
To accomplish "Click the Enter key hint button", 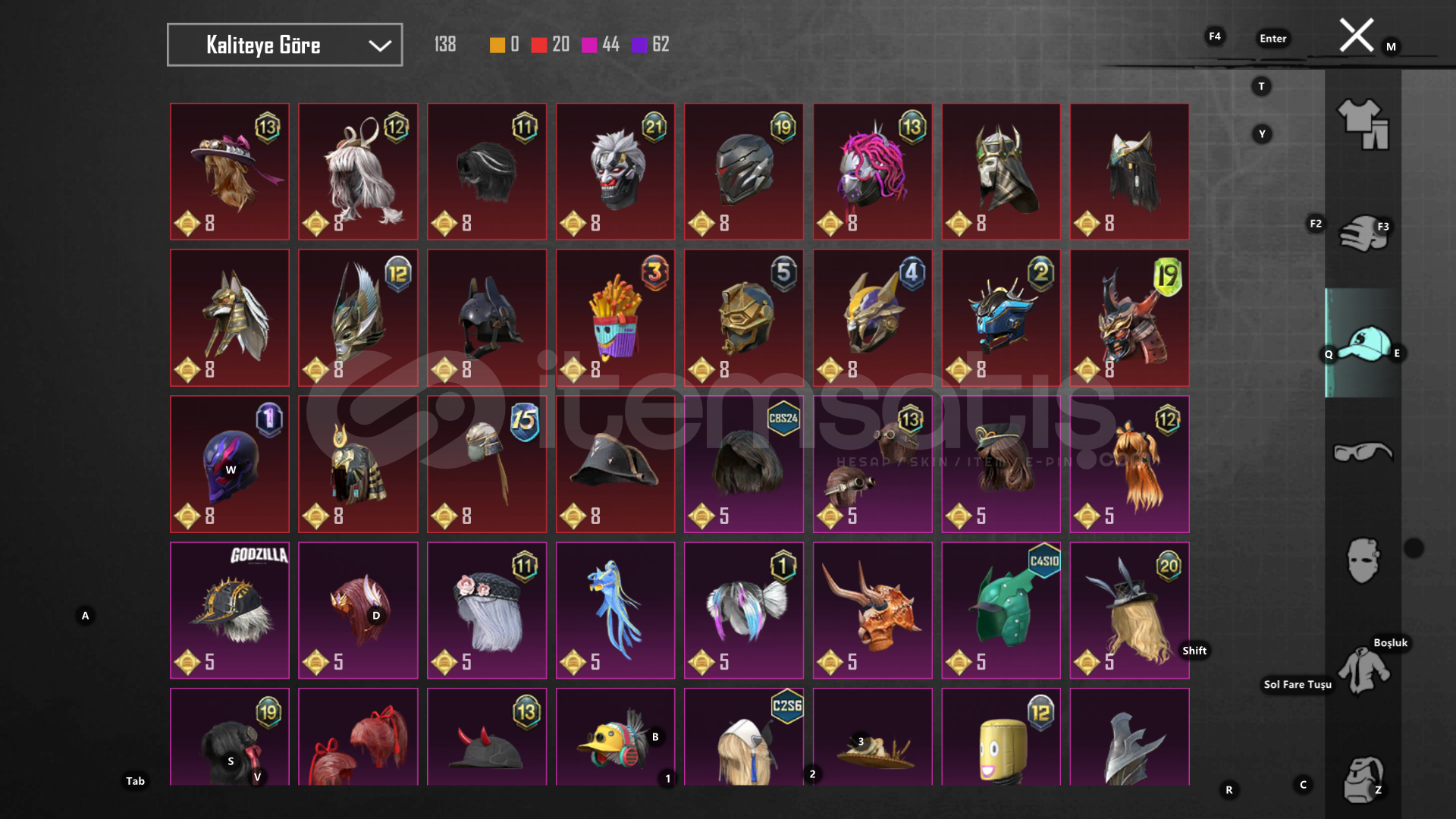I will point(1273,39).
